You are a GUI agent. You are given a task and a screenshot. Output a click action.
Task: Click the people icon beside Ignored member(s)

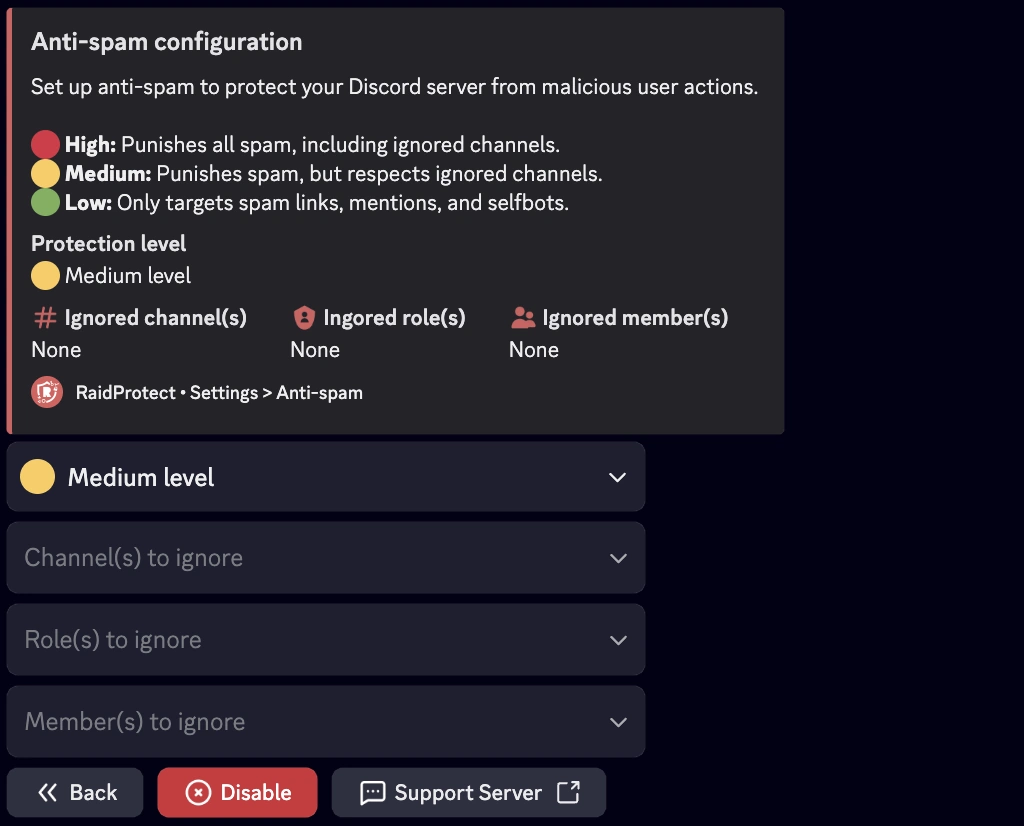coord(523,318)
